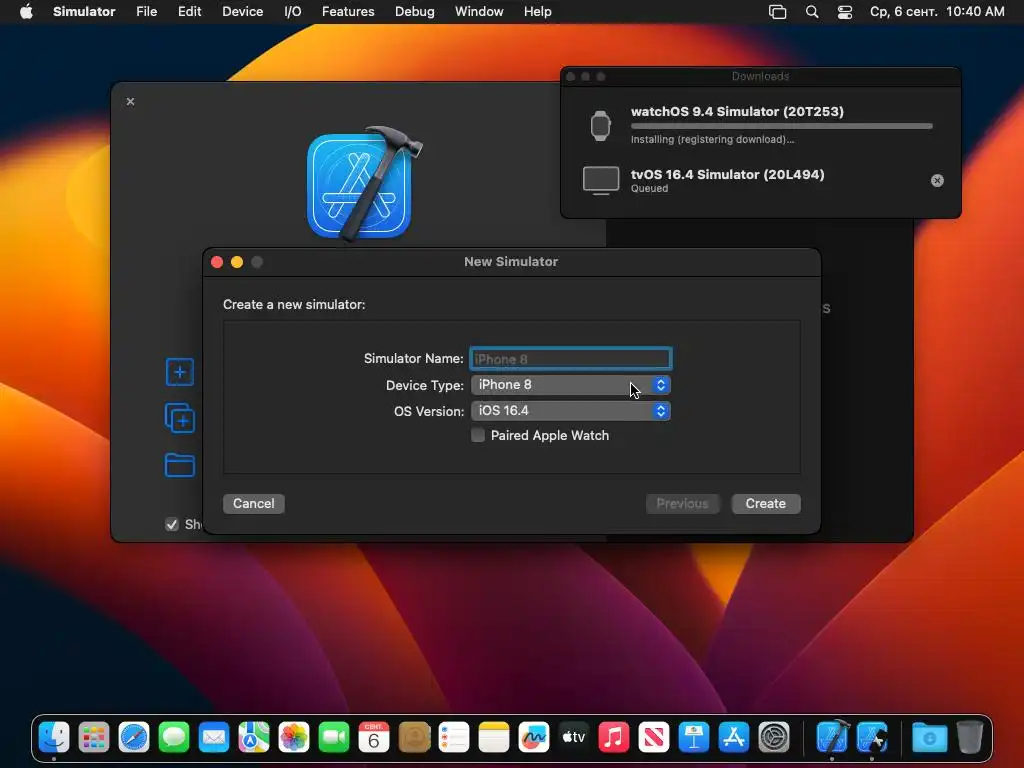
Task: Open the Edit menu
Action: pyautogui.click(x=189, y=12)
